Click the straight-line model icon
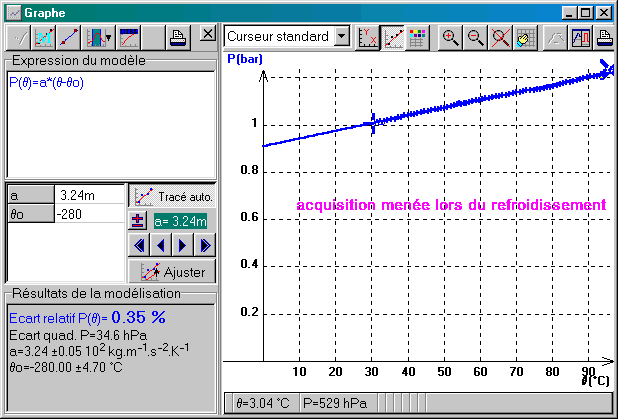The image size is (618, 419). click(69, 38)
